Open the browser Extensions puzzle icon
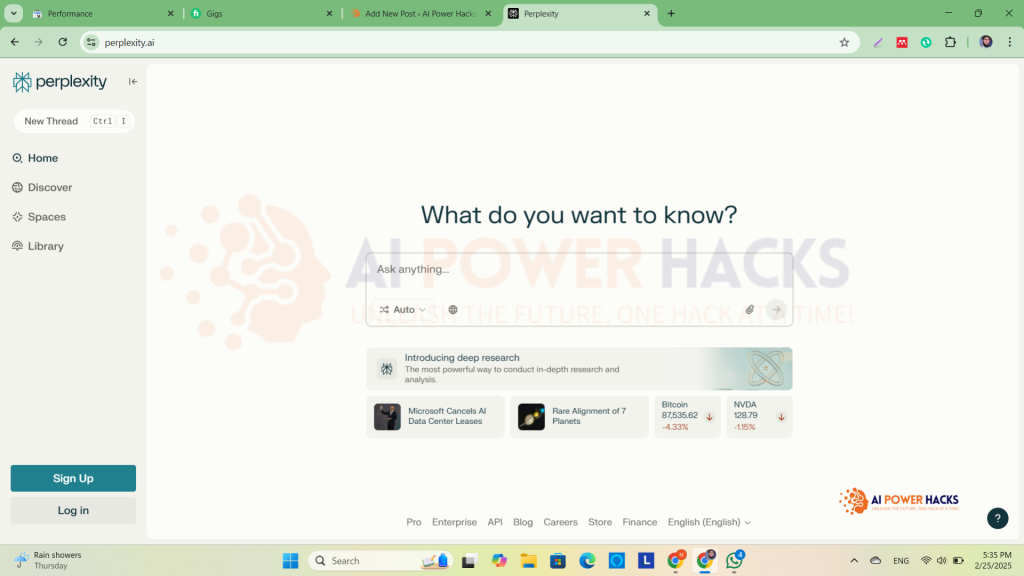Image resolution: width=1024 pixels, height=576 pixels. pyautogui.click(x=950, y=42)
